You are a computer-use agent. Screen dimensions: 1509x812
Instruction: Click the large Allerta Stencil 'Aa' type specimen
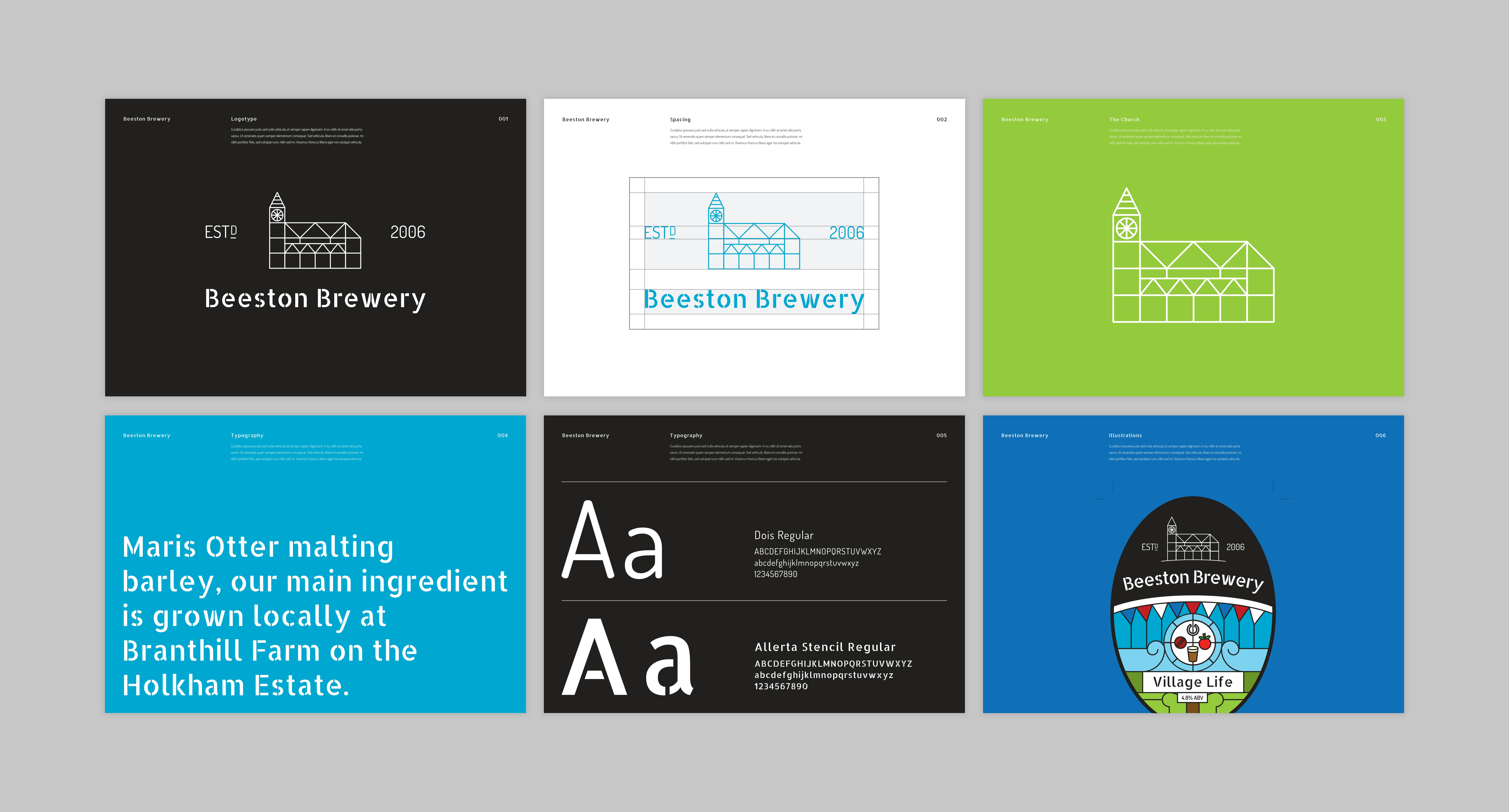pos(627,657)
